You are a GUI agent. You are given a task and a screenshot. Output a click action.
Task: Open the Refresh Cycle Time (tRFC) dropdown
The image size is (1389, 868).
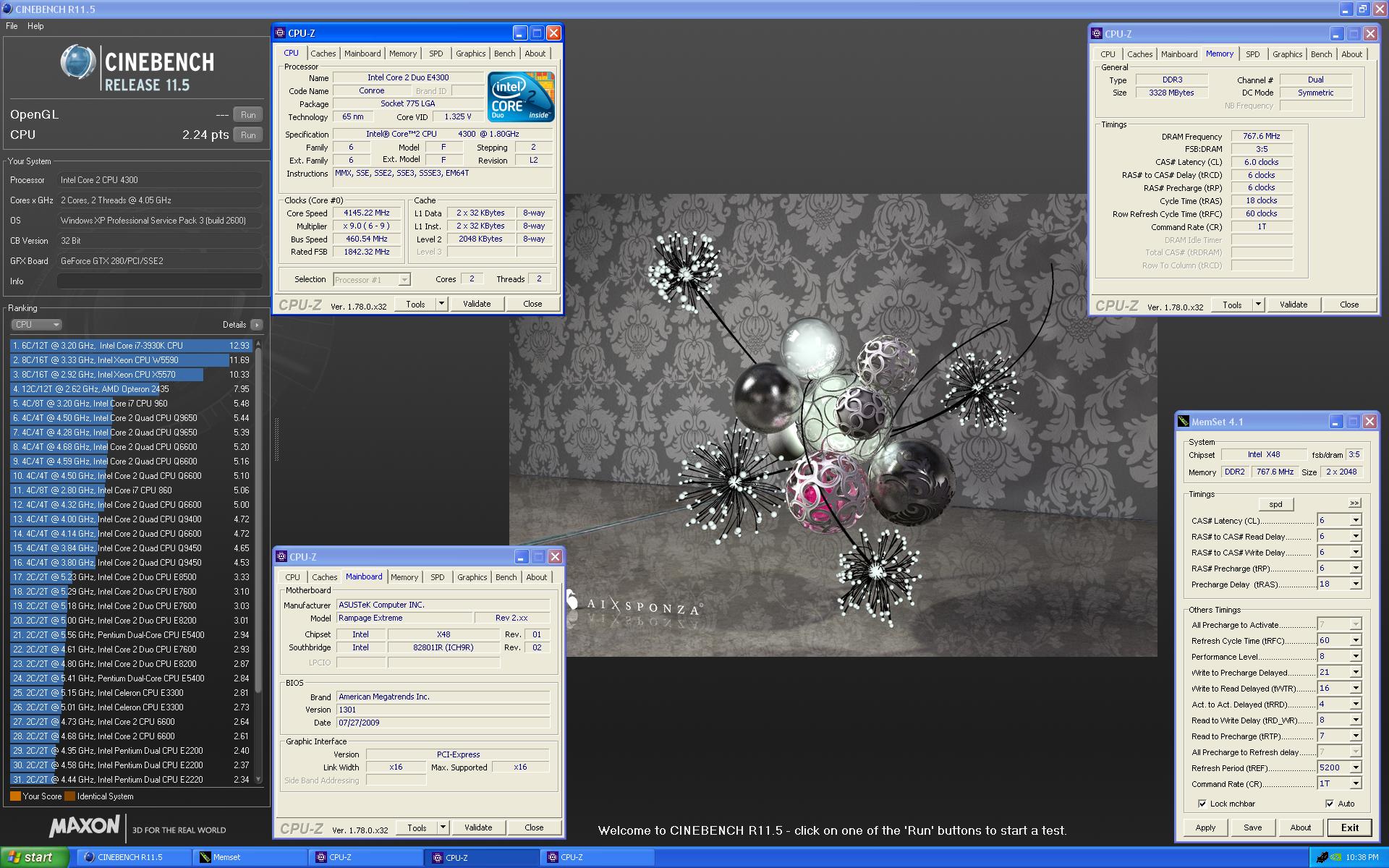(x=1356, y=640)
